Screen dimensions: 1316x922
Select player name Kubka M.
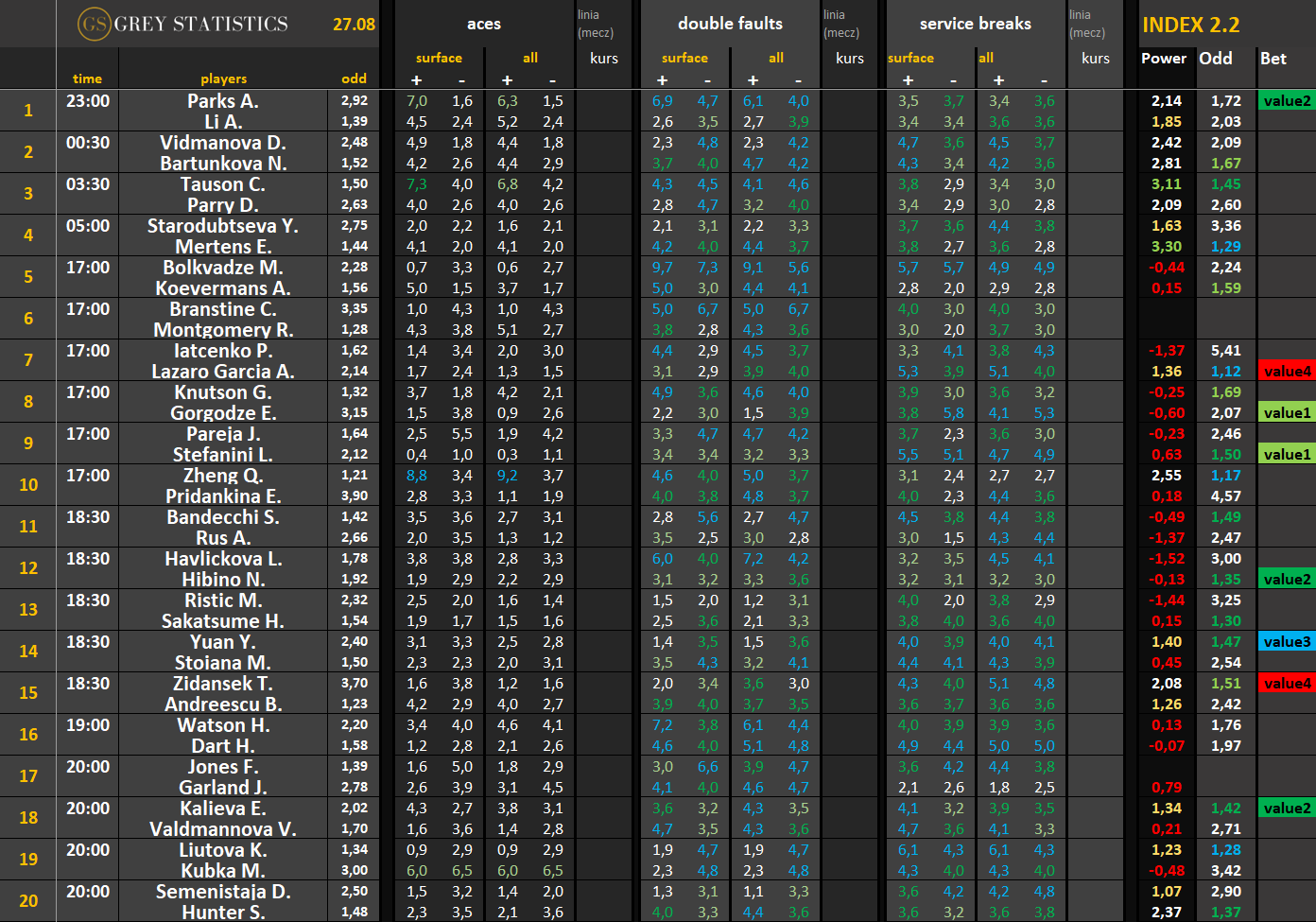[x=223, y=871]
